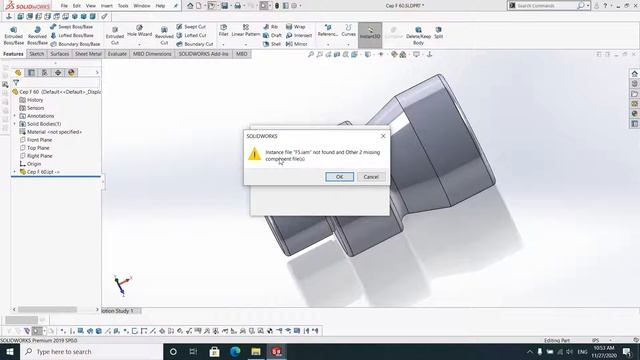
Task: Switch to the Surfaces tab
Action: tap(60, 54)
